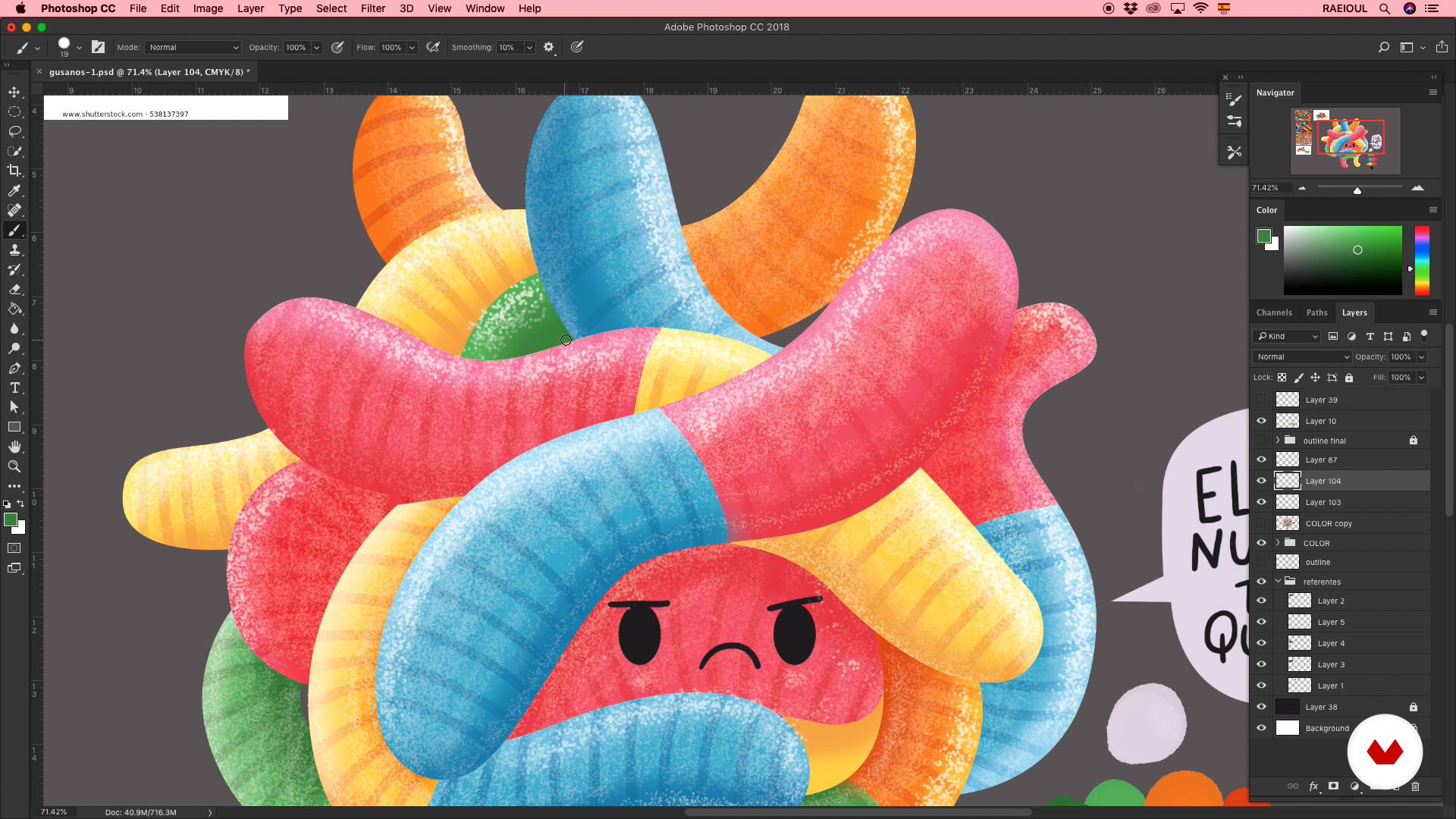Open the layer blend mode dropdown

pyautogui.click(x=1302, y=357)
